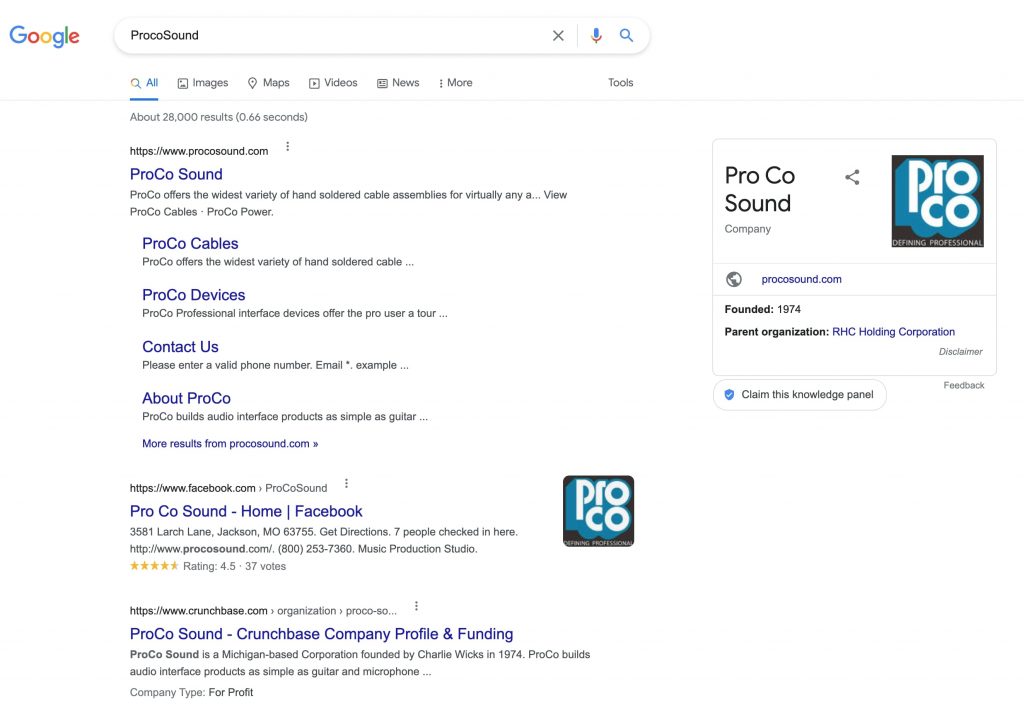Visit procosound.com from knowledge panel
The image size is (1024, 722).
(801, 279)
